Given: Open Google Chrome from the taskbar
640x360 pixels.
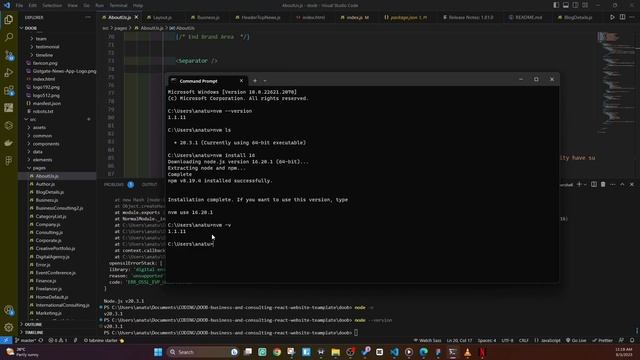Looking at the screenshot, I should coord(277,352).
